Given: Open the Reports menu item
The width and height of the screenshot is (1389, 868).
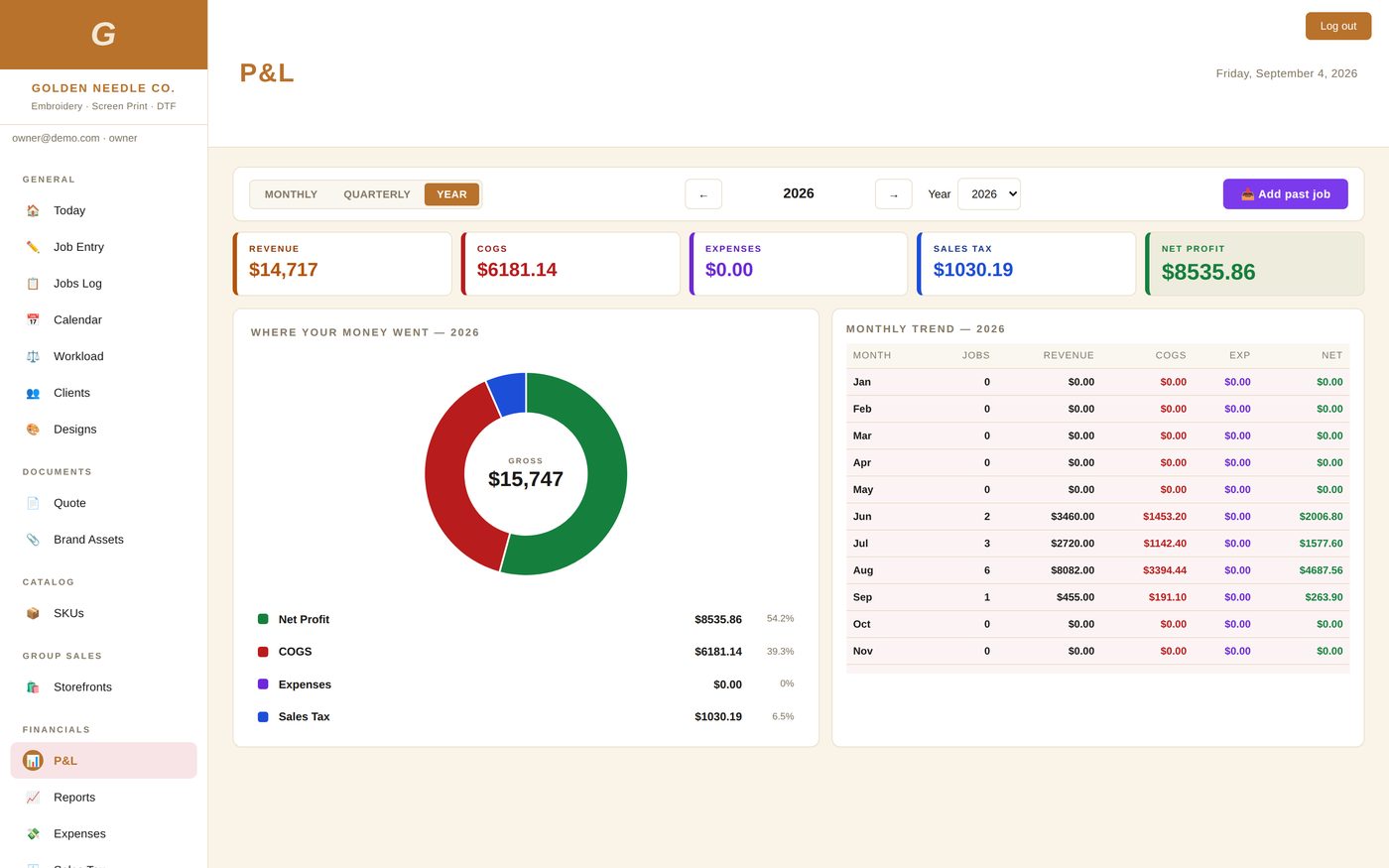Looking at the screenshot, I should [x=103, y=798].
